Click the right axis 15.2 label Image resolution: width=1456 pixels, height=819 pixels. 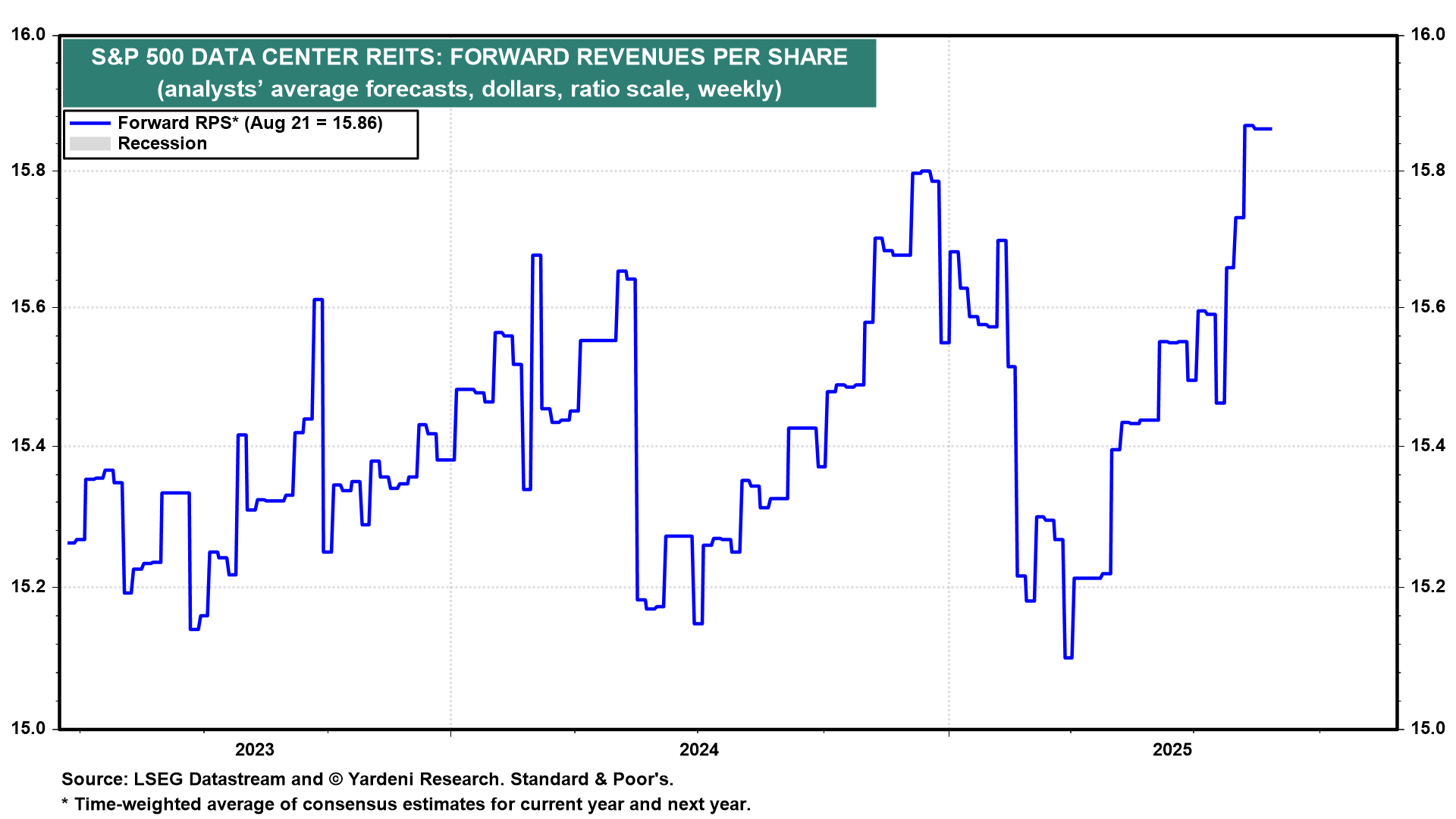pyautogui.click(x=1427, y=586)
